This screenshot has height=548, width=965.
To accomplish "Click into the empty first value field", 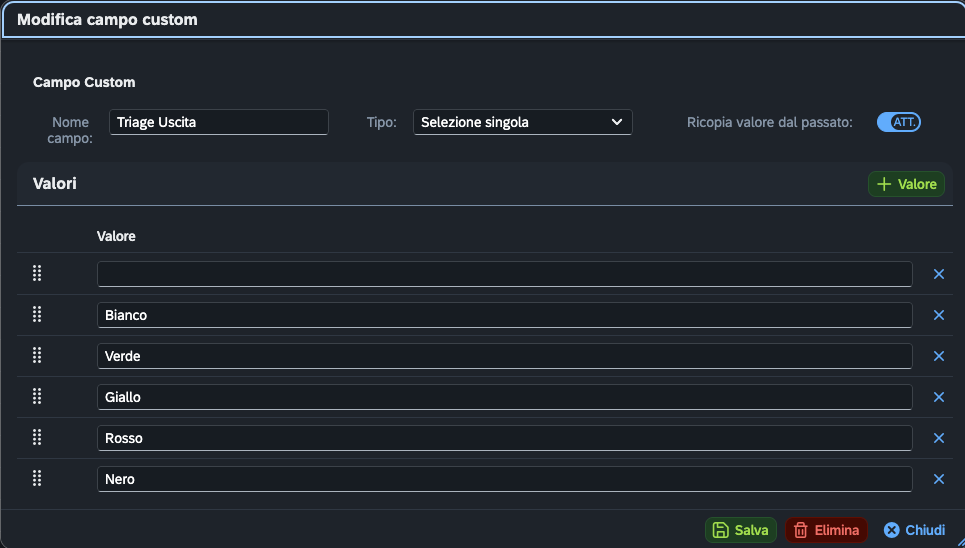I will coord(505,274).
